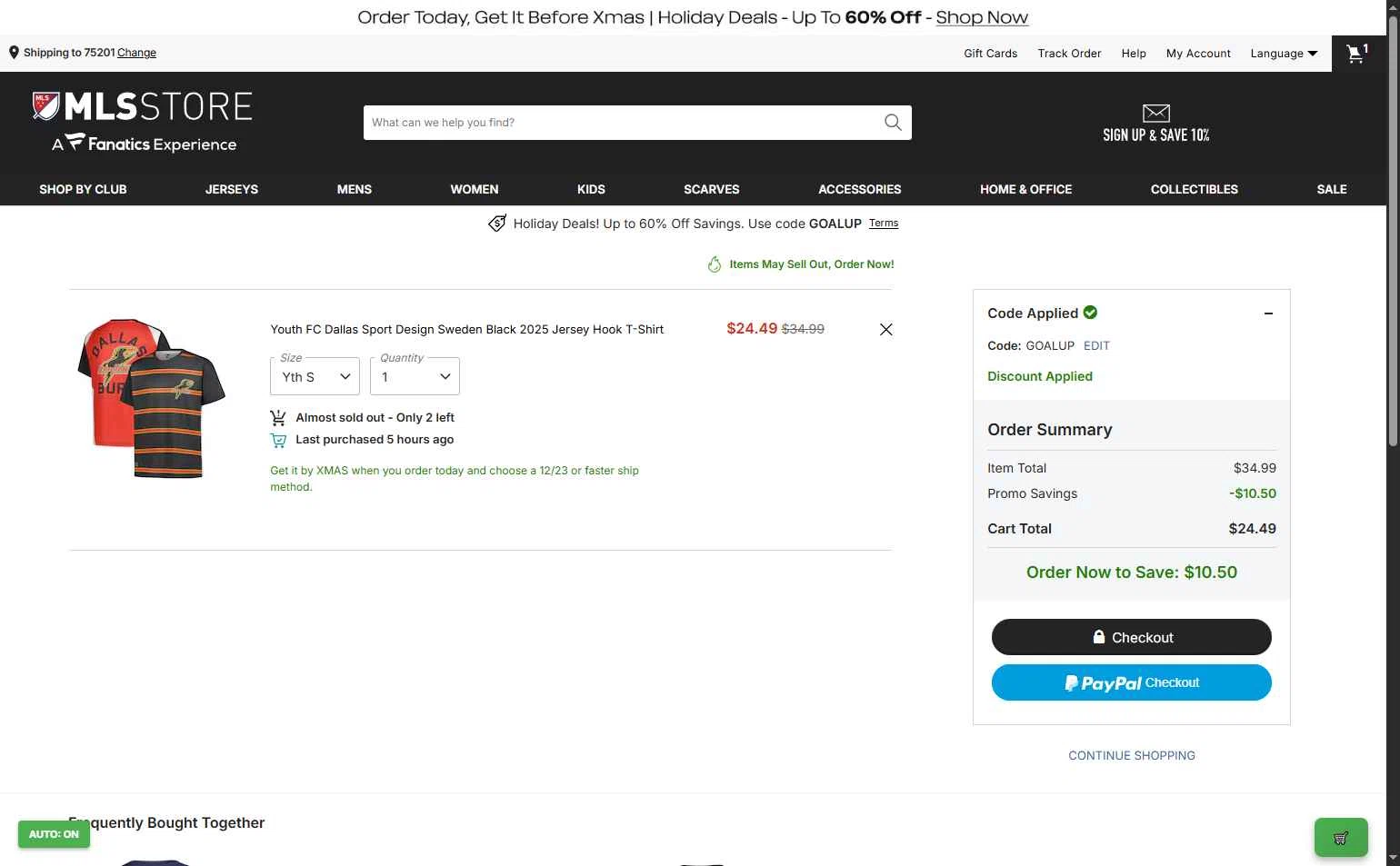Screen dimensions: 1400x866
Task: Open the FC Dallas T-Shirt product title
Action: click(467, 329)
